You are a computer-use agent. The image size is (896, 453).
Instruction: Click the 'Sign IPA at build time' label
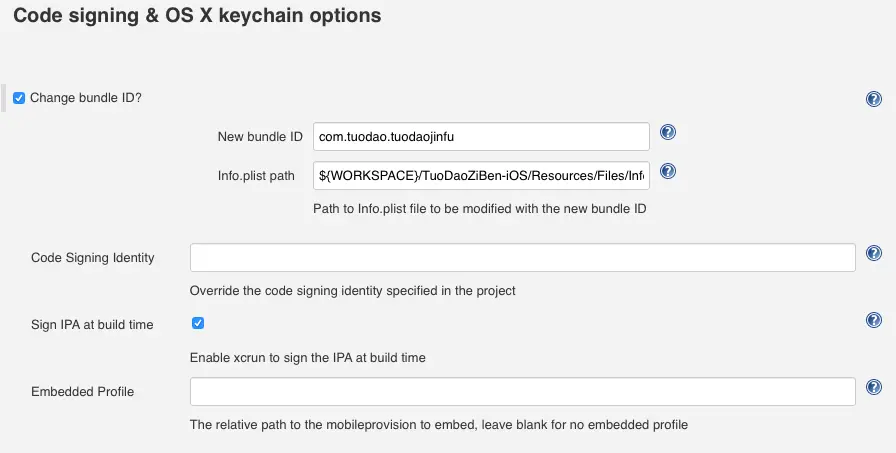93,325
